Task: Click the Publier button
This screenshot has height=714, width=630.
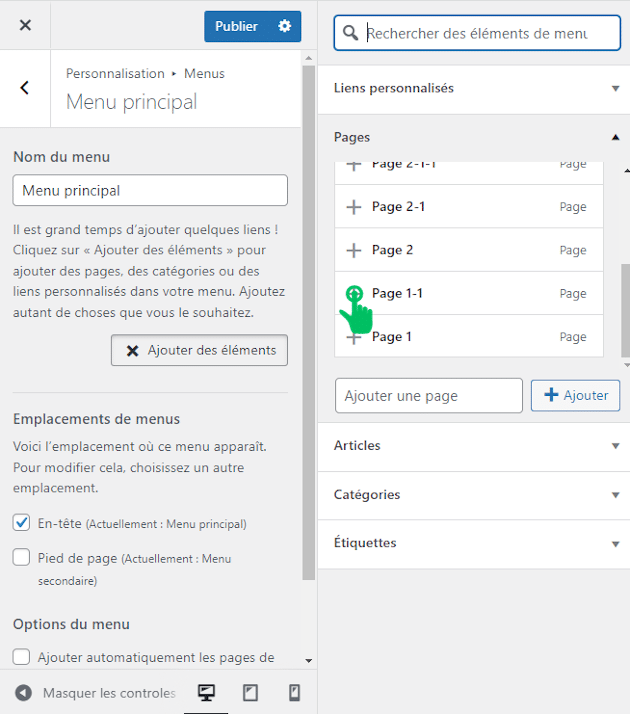Action: tap(236, 26)
